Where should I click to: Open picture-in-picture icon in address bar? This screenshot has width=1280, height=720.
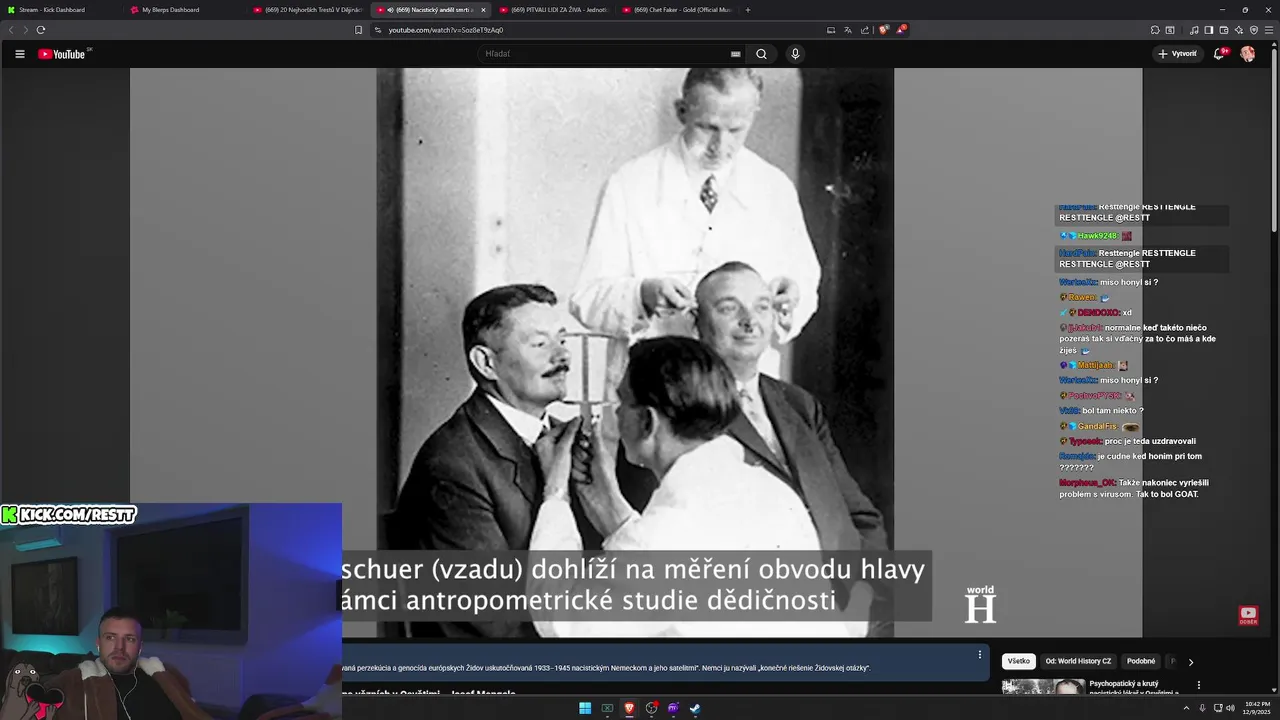coord(831,30)
